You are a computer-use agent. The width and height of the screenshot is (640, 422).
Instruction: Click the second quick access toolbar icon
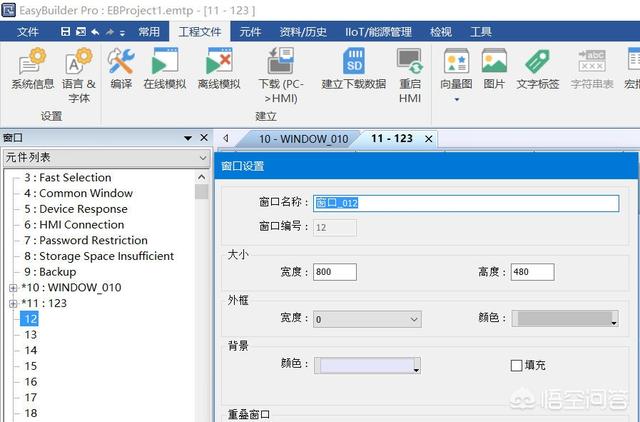click(81, 31)
